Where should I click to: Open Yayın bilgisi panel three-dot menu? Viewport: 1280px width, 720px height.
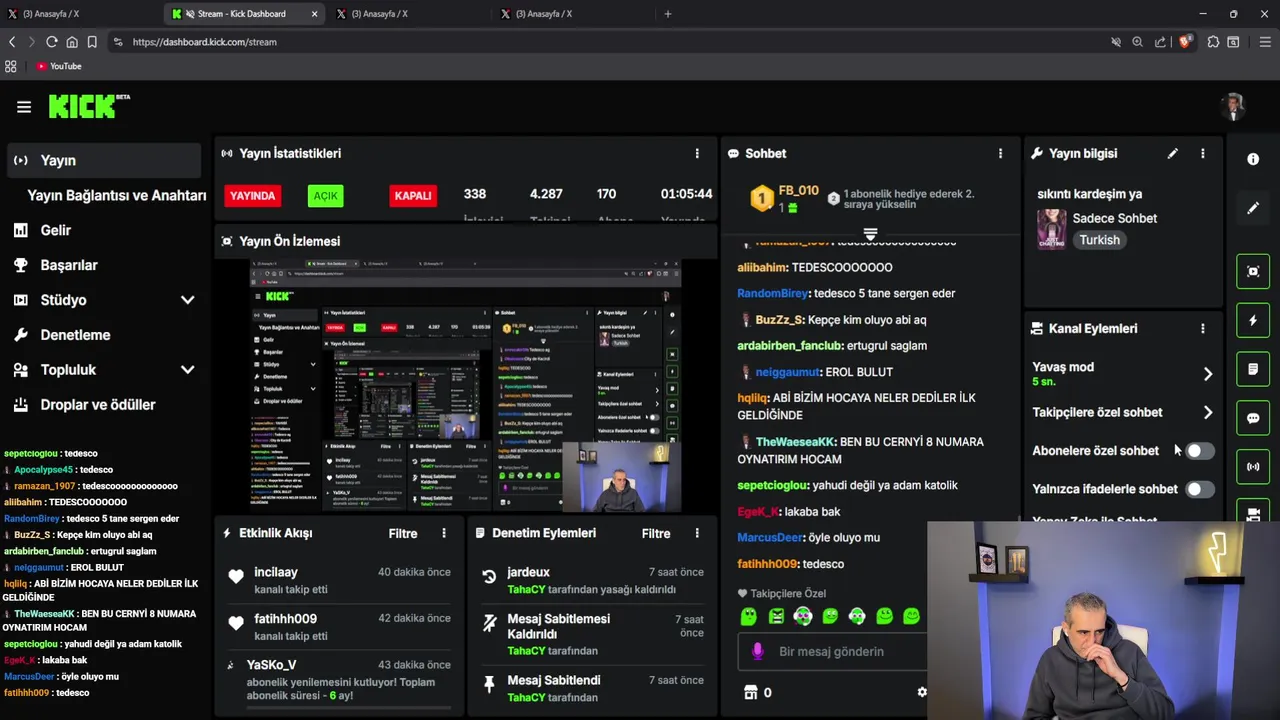click(1203, 154)
